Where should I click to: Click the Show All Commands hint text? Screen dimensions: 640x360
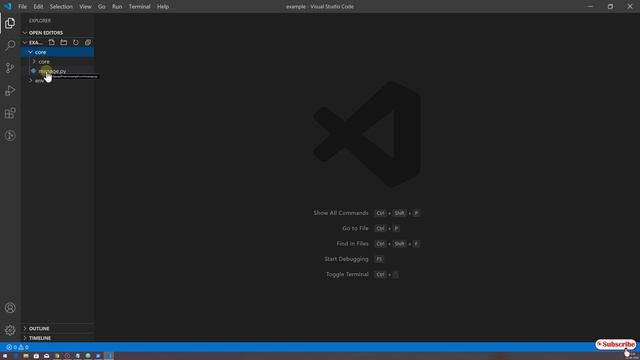pos(341,213)
